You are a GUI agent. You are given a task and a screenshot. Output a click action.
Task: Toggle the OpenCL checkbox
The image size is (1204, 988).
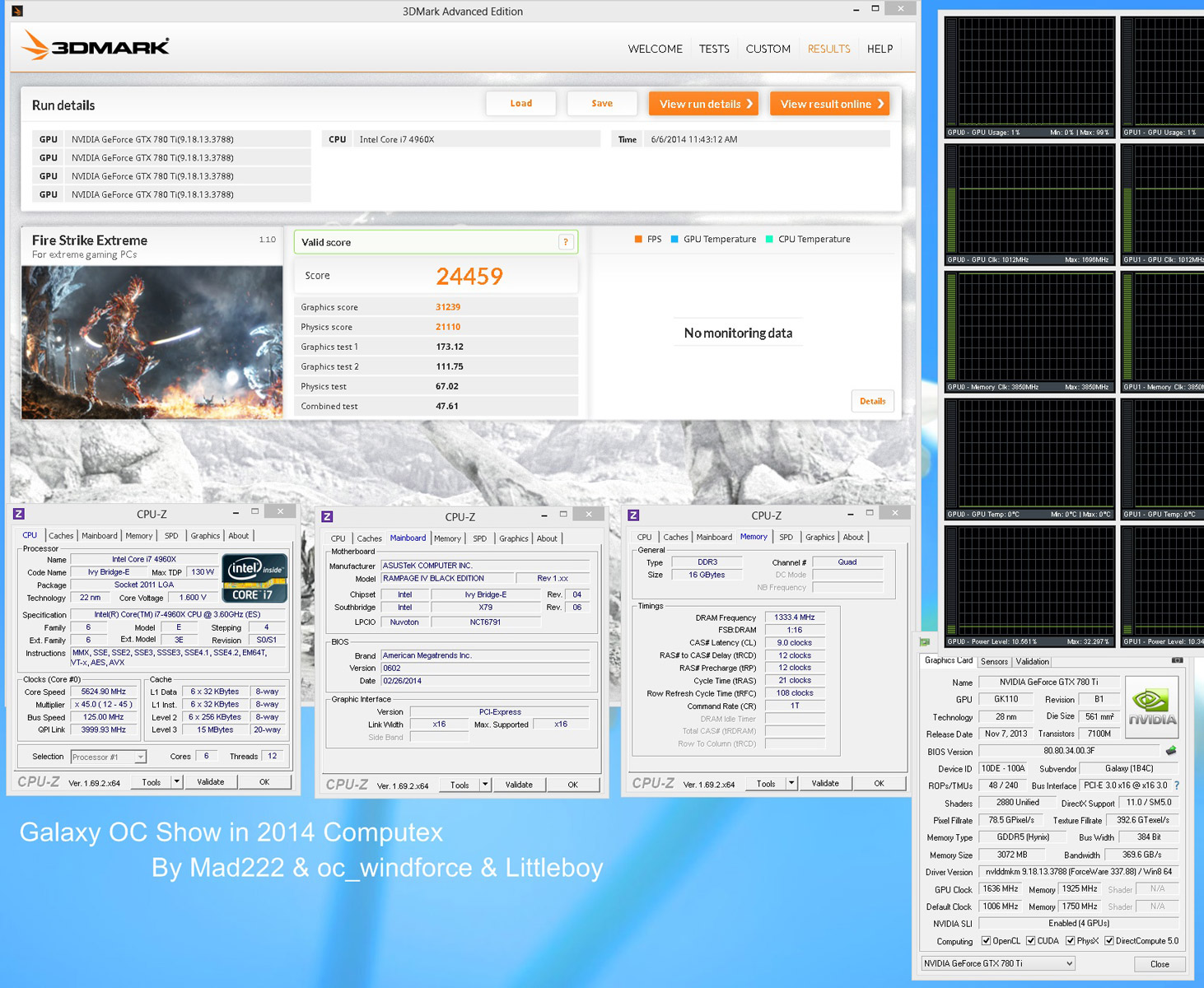pyautogui.click(x=986, y=941)
